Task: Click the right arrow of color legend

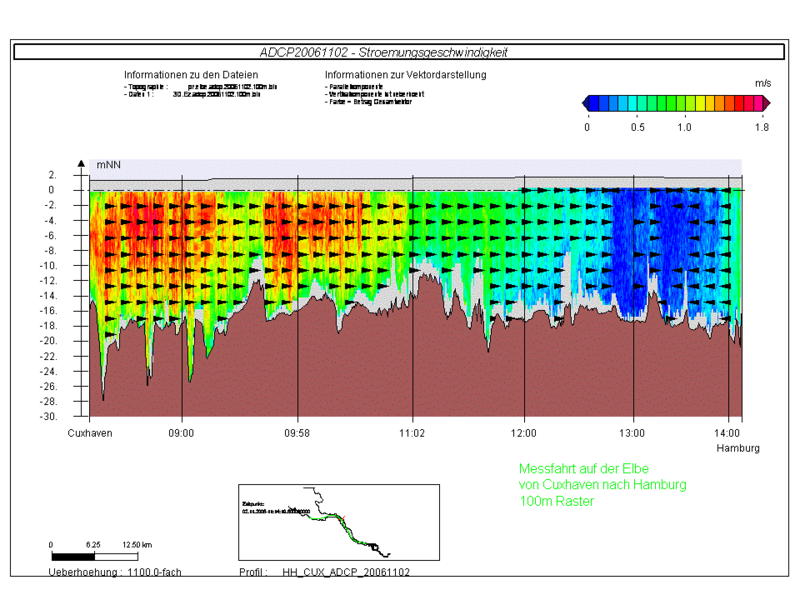Action: coord(766,104)
